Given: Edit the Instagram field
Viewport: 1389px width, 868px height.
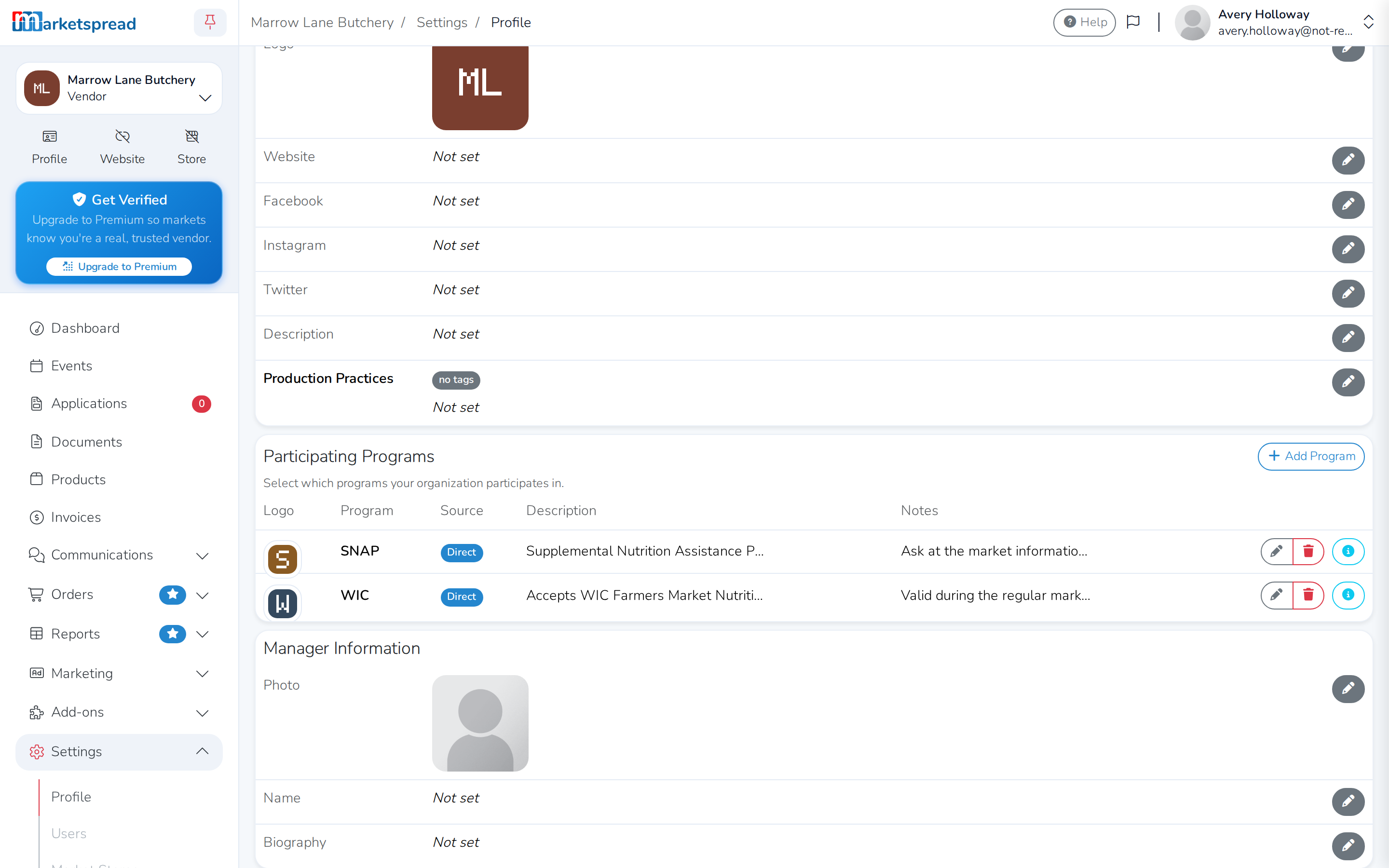Looking at the screenshot, I should click(x=1348, y=248).
